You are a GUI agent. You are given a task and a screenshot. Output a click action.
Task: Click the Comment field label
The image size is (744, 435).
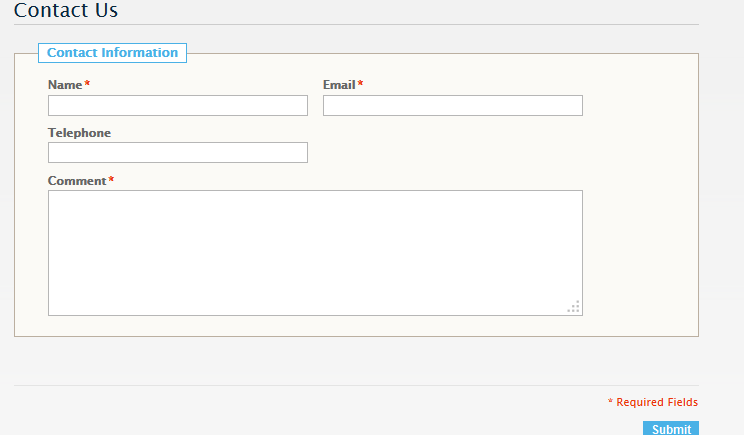click(77, 181)
